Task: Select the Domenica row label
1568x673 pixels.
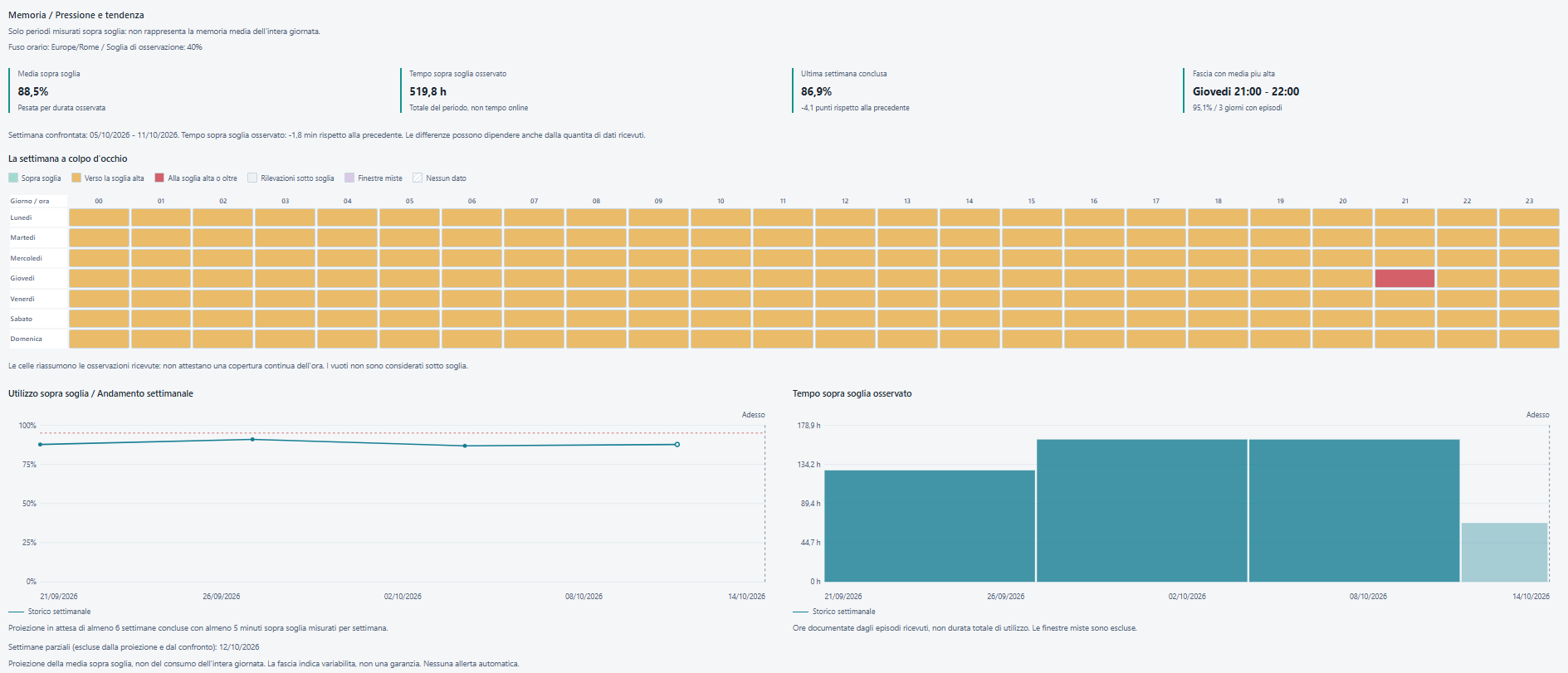Action: (x=26, y=339)
